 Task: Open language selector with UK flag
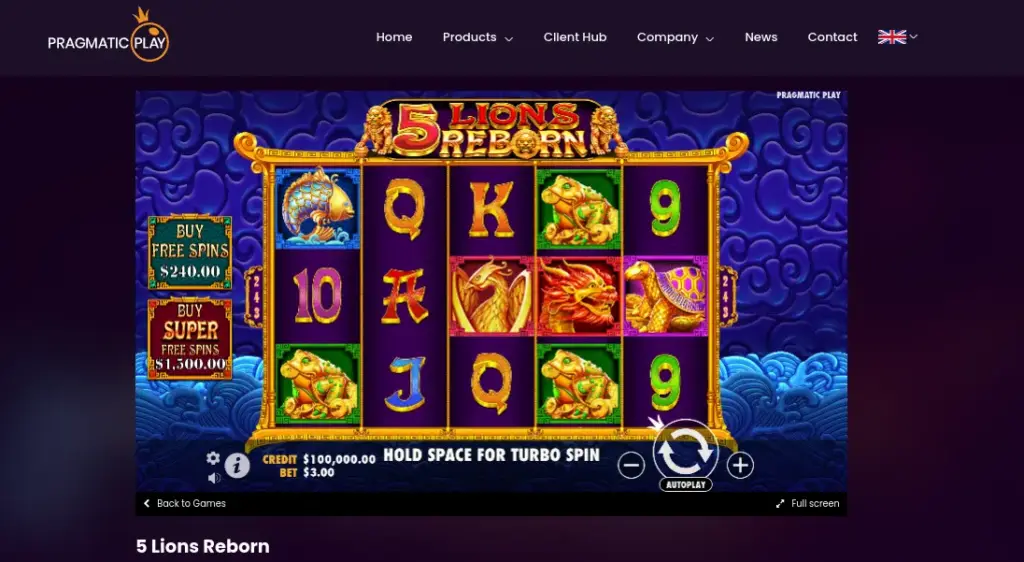897,37
